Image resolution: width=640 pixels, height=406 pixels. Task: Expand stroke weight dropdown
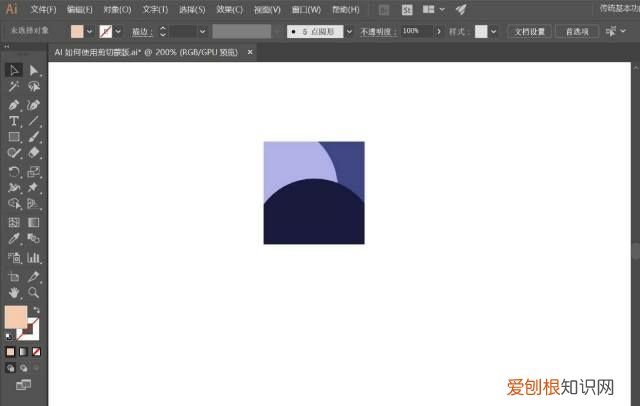[x=202, y=31]
